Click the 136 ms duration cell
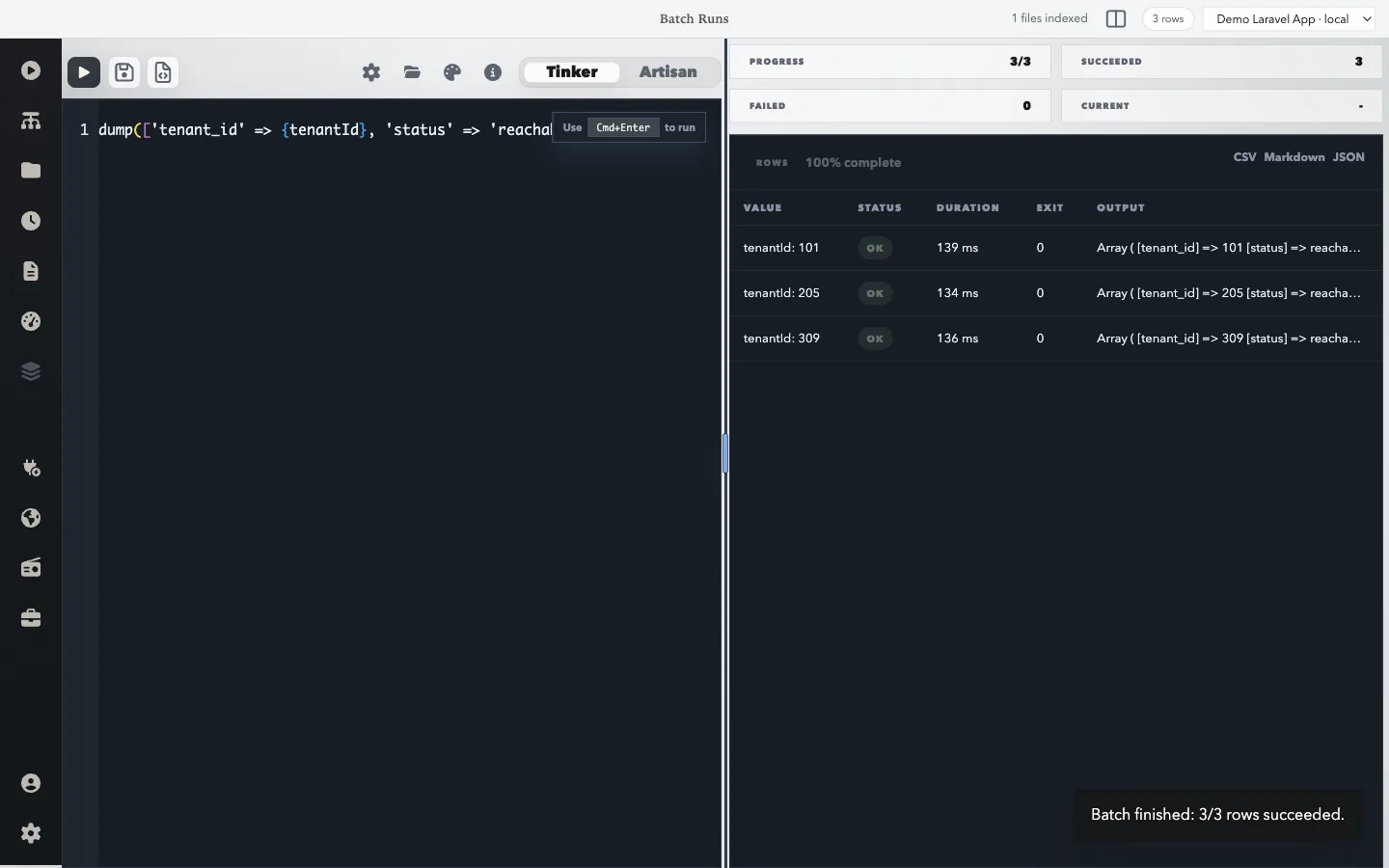This screenshot has width=1389, height=868. tap(957, 339)
